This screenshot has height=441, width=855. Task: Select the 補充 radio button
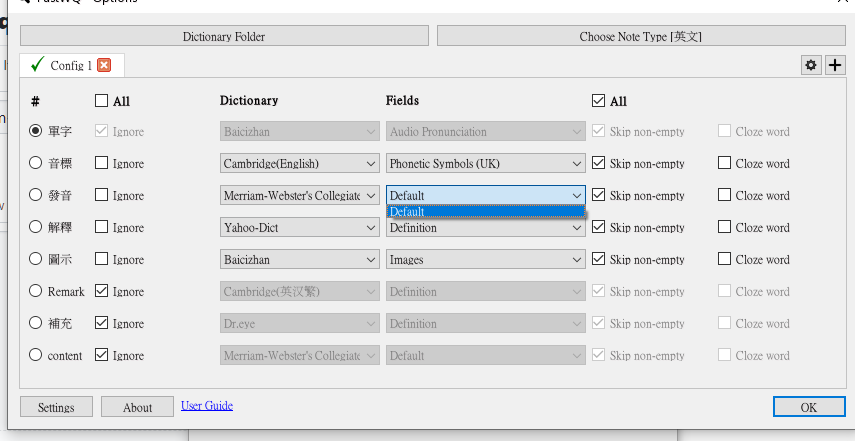pyautogui.click(x=35, y=323)
